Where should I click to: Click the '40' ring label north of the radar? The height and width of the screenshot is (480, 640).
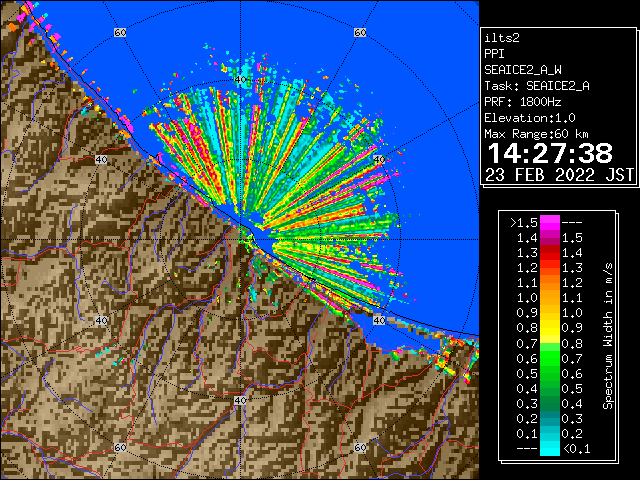point(240,79)
